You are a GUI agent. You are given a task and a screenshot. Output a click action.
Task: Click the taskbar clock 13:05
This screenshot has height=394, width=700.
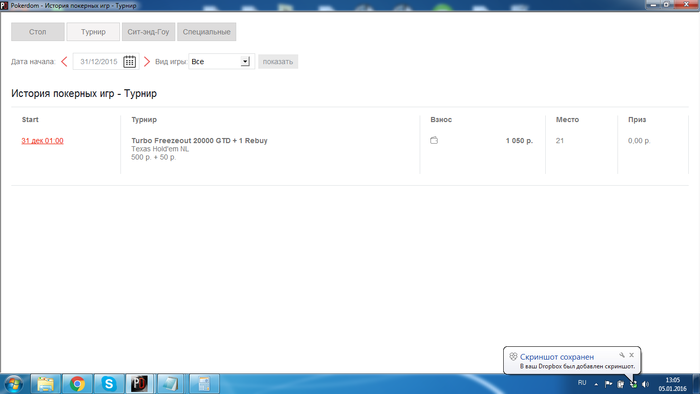click(x=672, y=380)
